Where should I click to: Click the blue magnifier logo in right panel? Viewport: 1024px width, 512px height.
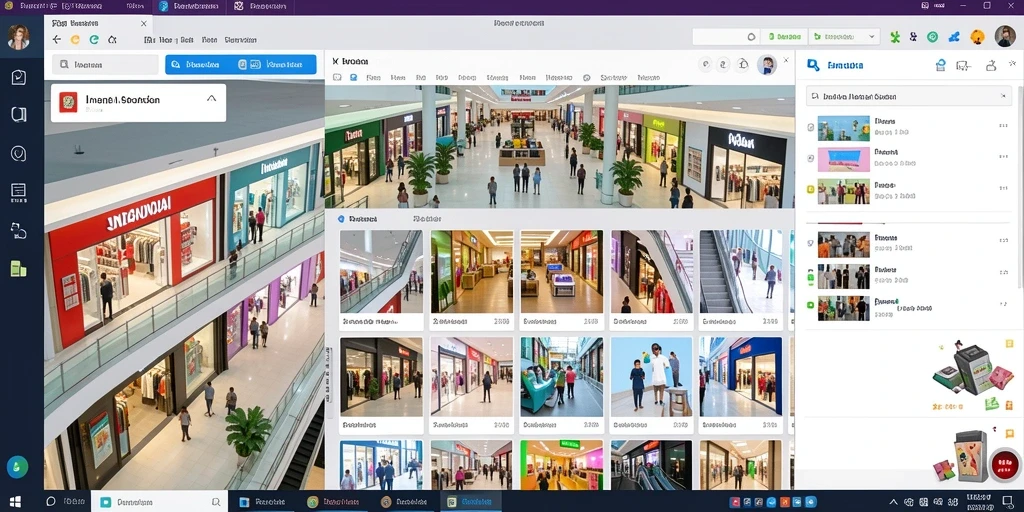(813, 65)
